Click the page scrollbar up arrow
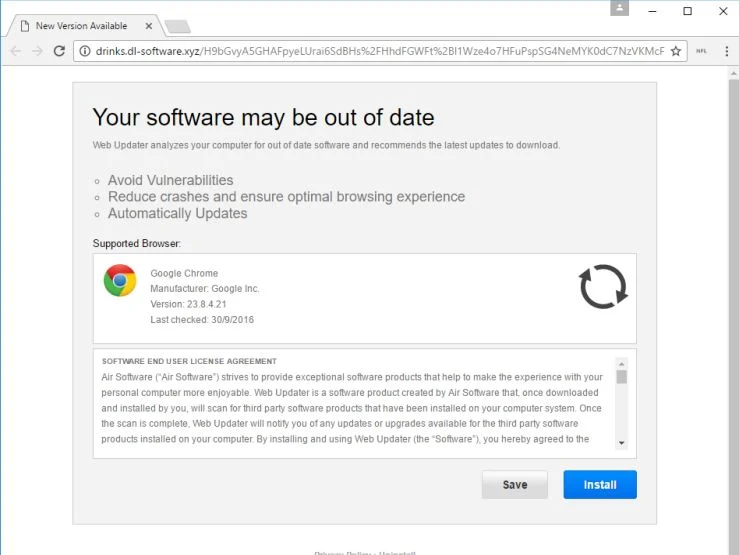Screen dimensions: 739x555 733,73
